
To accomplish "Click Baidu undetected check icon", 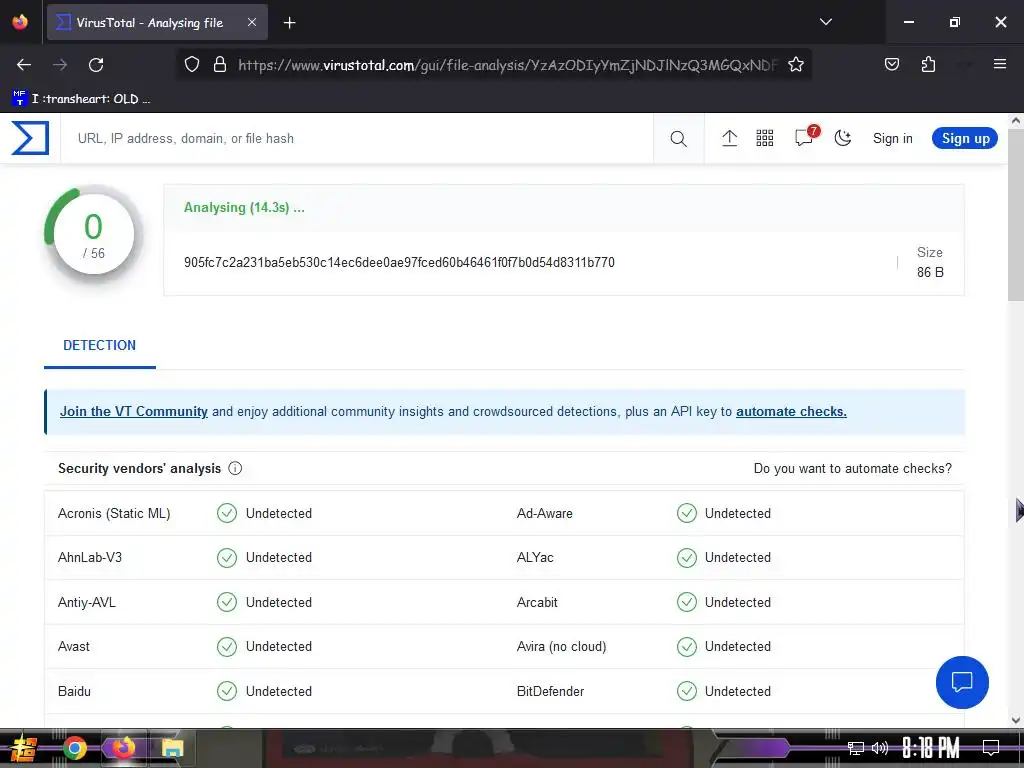I will [x=227, y=691].
